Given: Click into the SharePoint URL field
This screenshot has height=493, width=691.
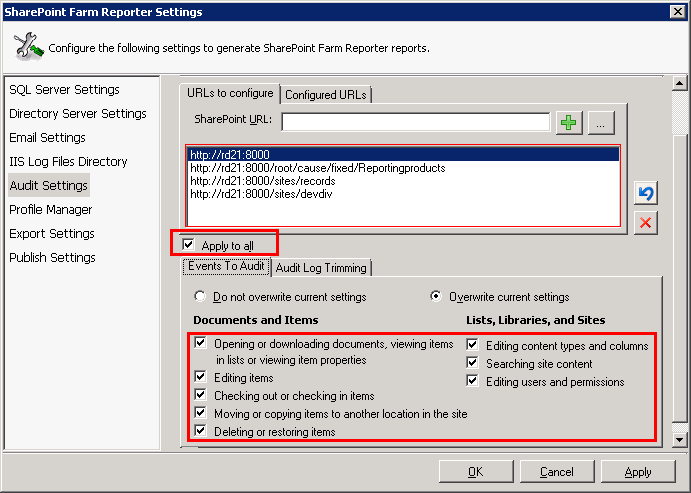Looking at the screenshot, I should click(x=416, y=122).
